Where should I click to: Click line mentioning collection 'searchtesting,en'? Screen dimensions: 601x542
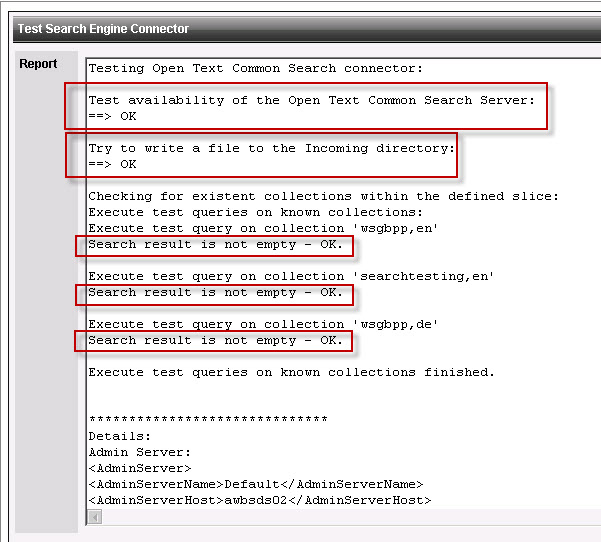click(291, 276)
